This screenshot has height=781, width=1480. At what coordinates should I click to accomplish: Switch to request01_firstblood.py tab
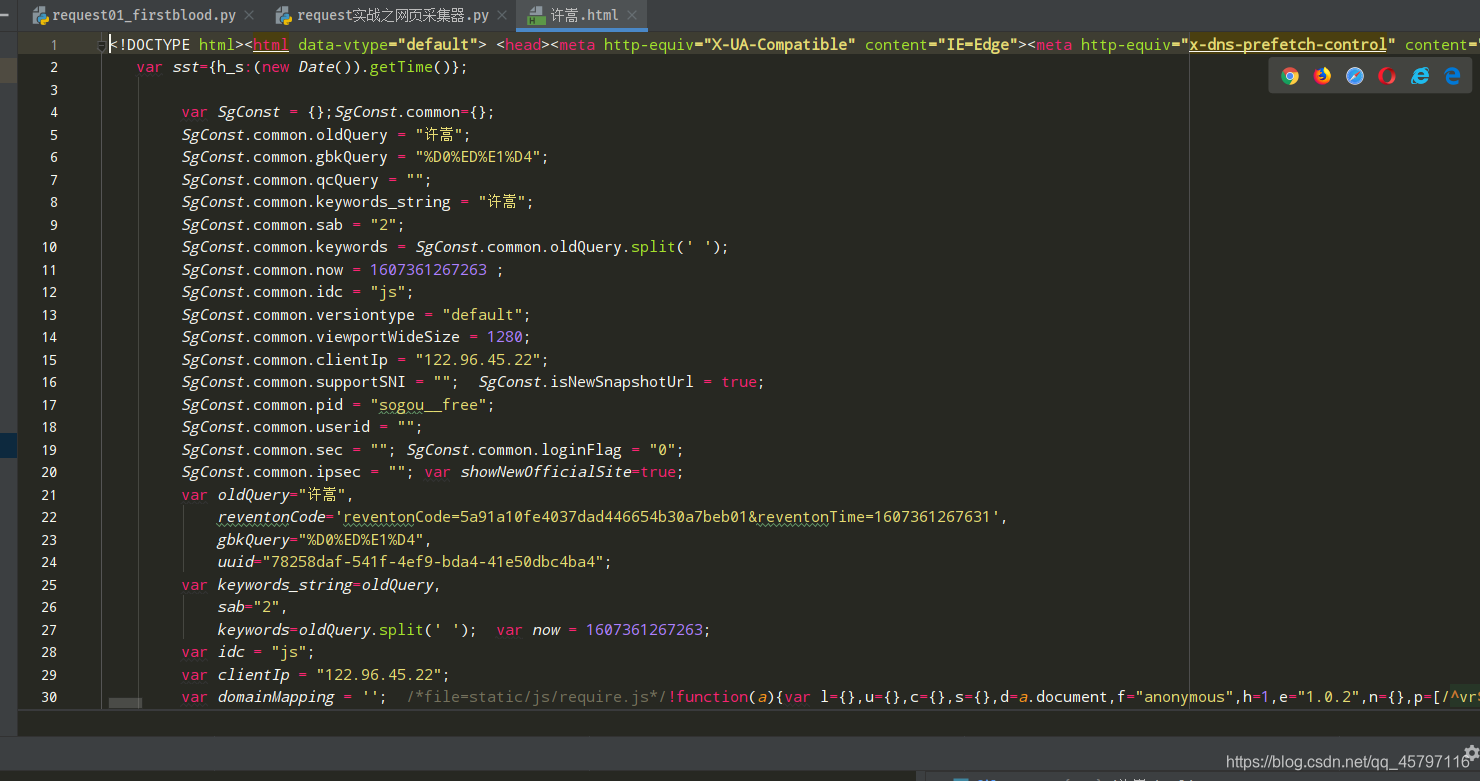pyautogui.click(x=144, y=15)
